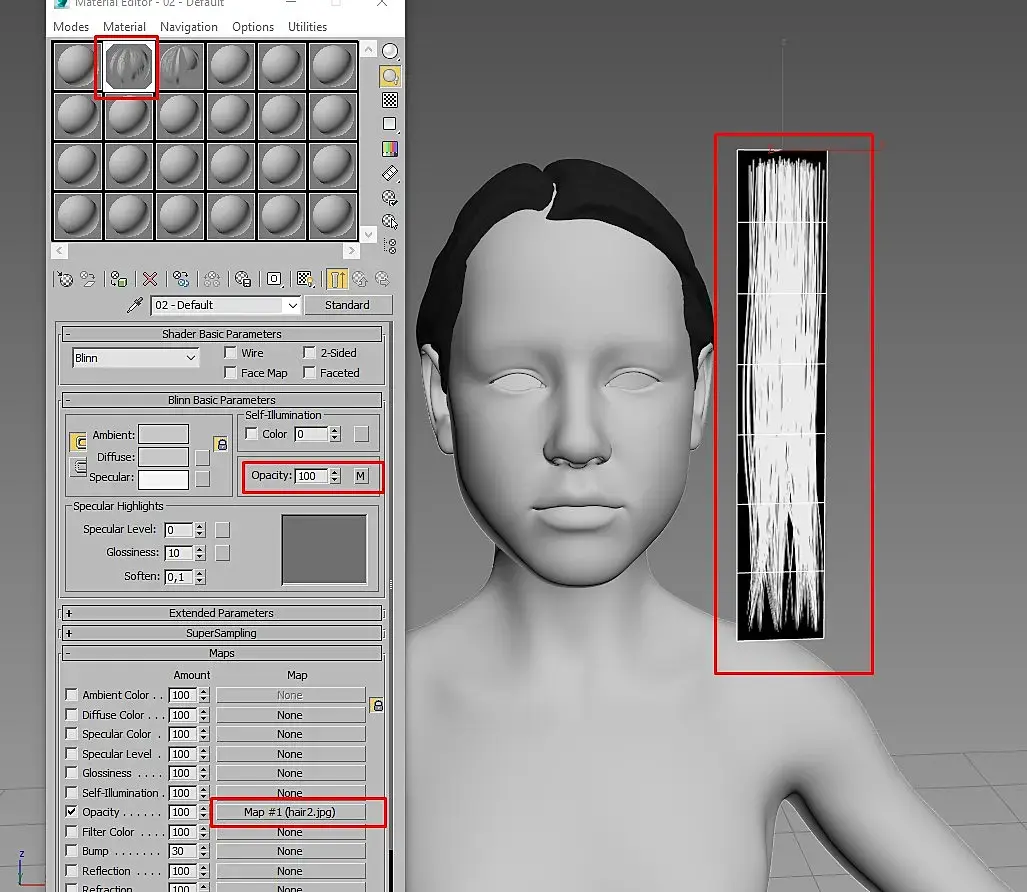
Task: Open Material/Map Navigator icon
Action: (390, 246)
